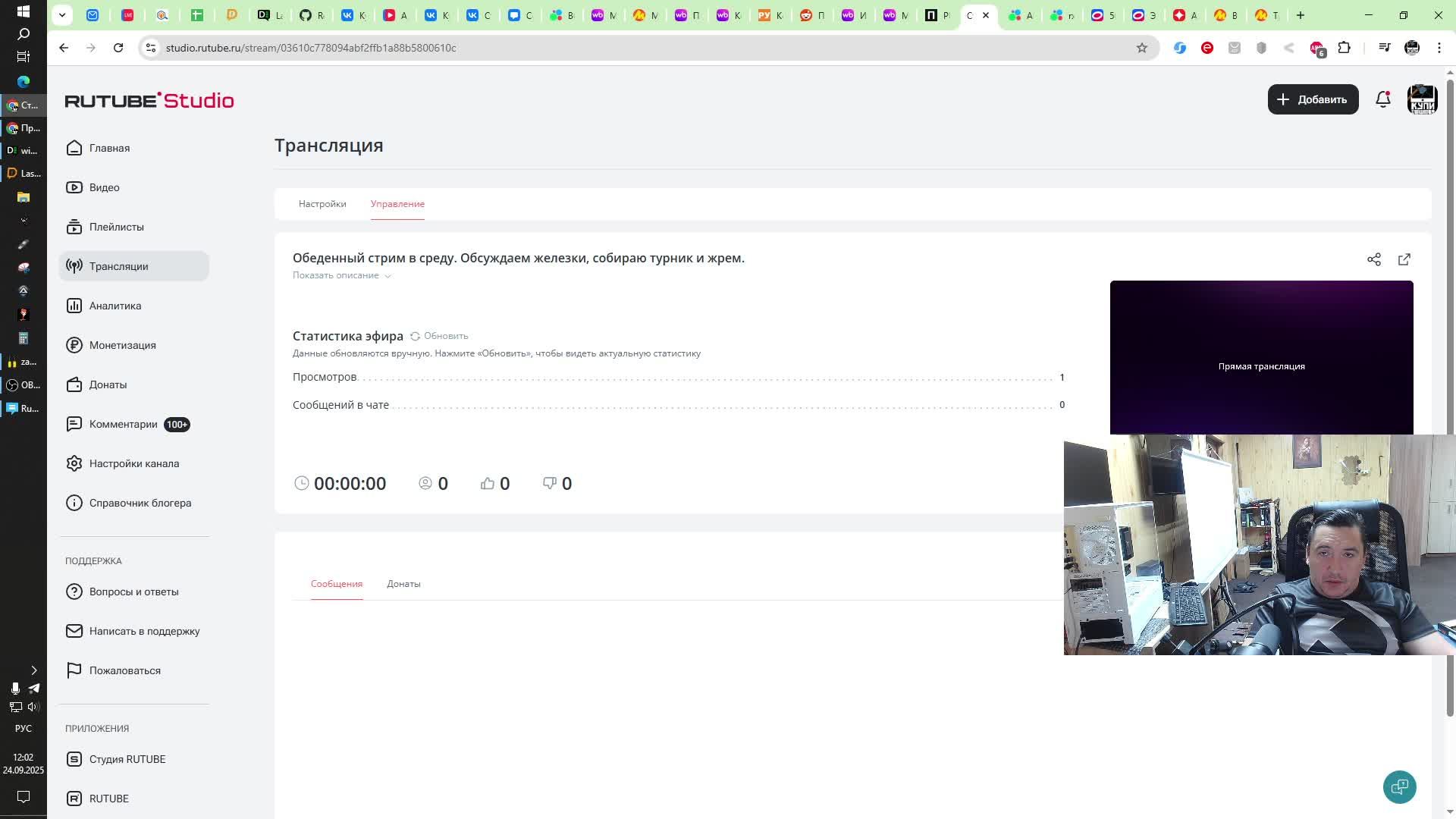
Task: Switch to the Настройки tab
Action: [x=322, y=204]
